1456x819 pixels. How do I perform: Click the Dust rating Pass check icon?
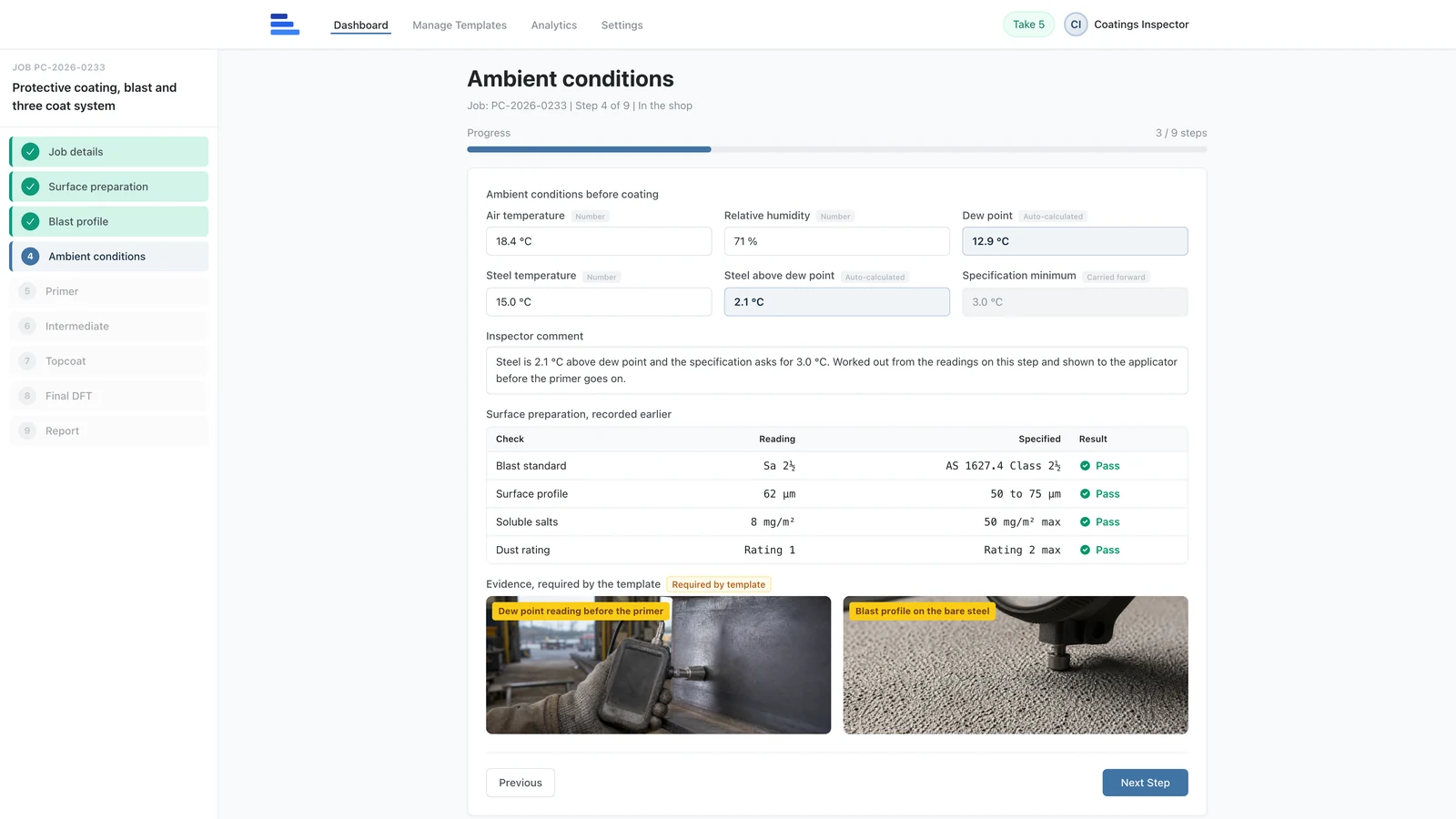(x=1085, y=551)
